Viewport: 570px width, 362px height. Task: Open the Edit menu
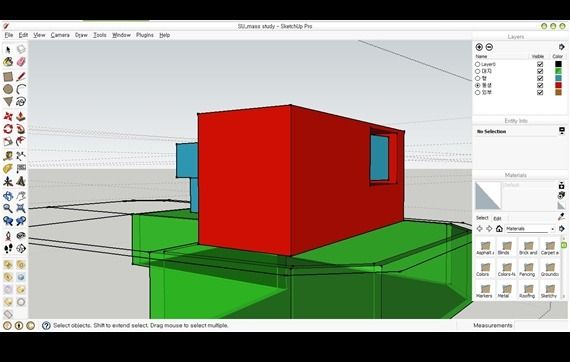click(23, 35)
